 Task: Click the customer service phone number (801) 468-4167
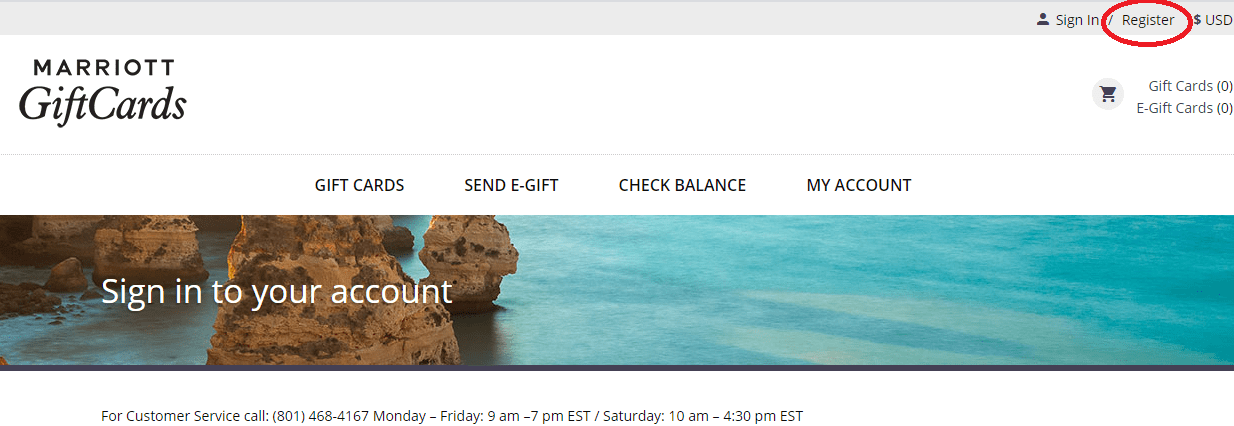321,416
